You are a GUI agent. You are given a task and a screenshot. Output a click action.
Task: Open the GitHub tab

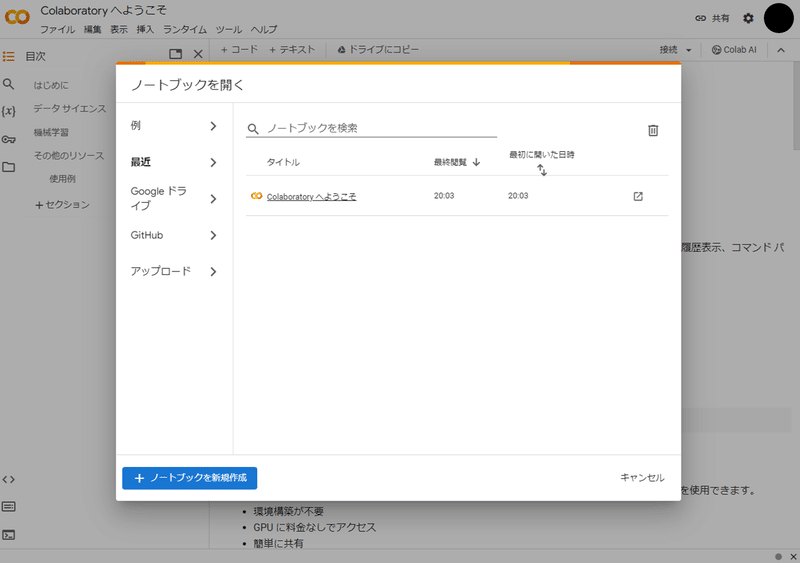click(x=174, y=235)
